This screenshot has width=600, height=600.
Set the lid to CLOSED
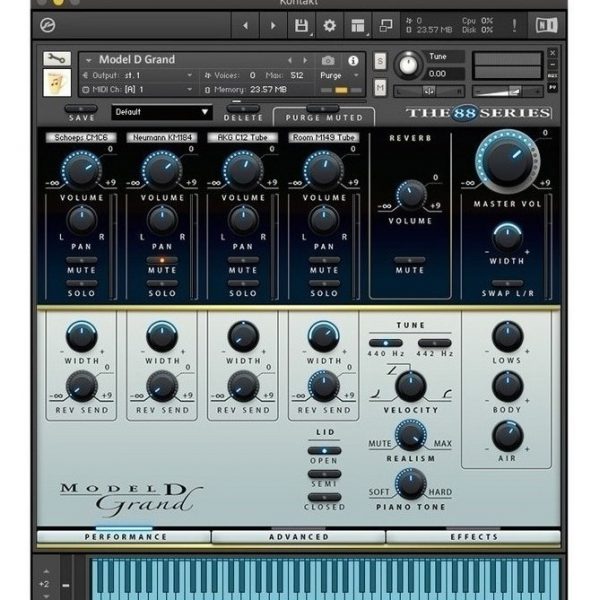click(324, 497)
